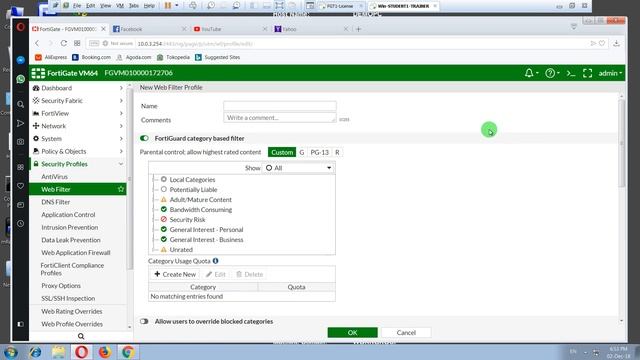The width and height of the screenshot is (640, 360).
Task: Select General Interest - Business category
Action: [206, 239]
